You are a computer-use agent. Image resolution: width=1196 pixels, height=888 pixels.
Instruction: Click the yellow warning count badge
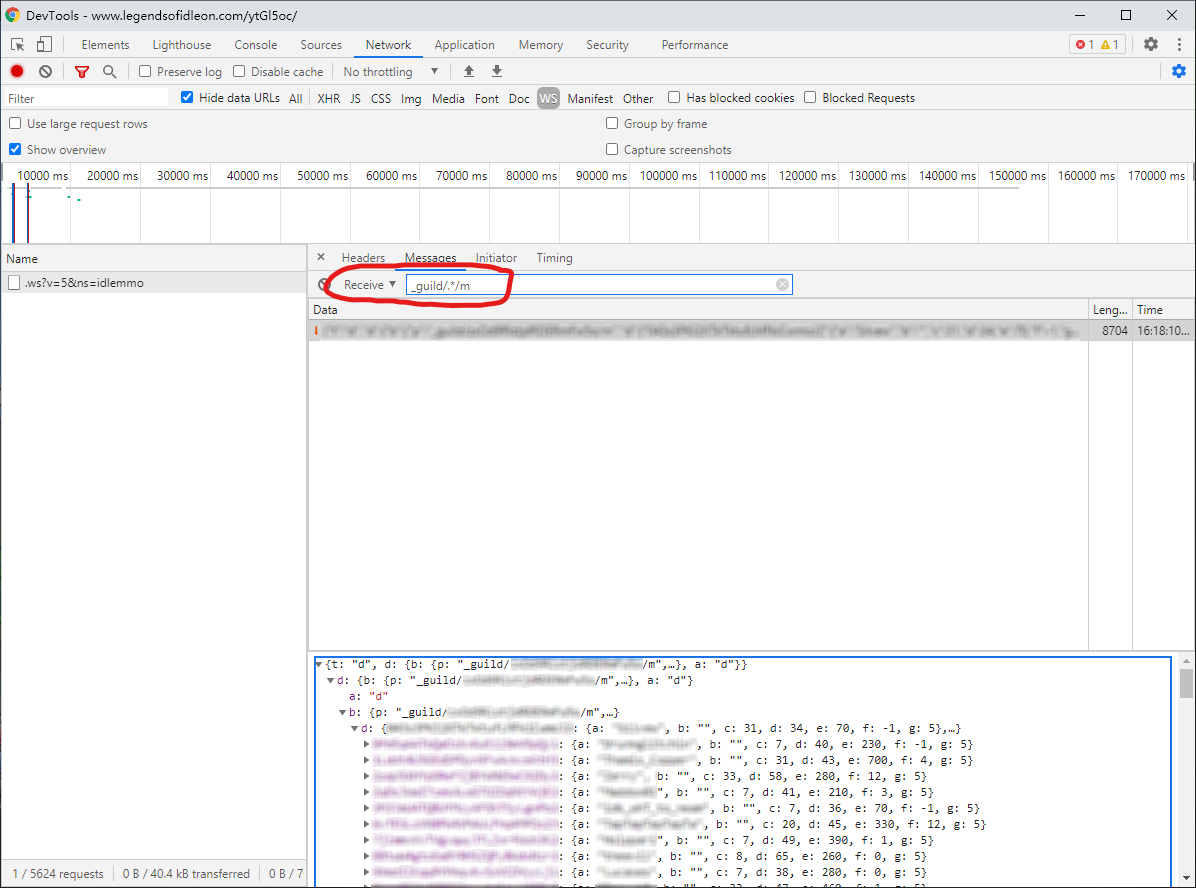[x=1110, y=44]
